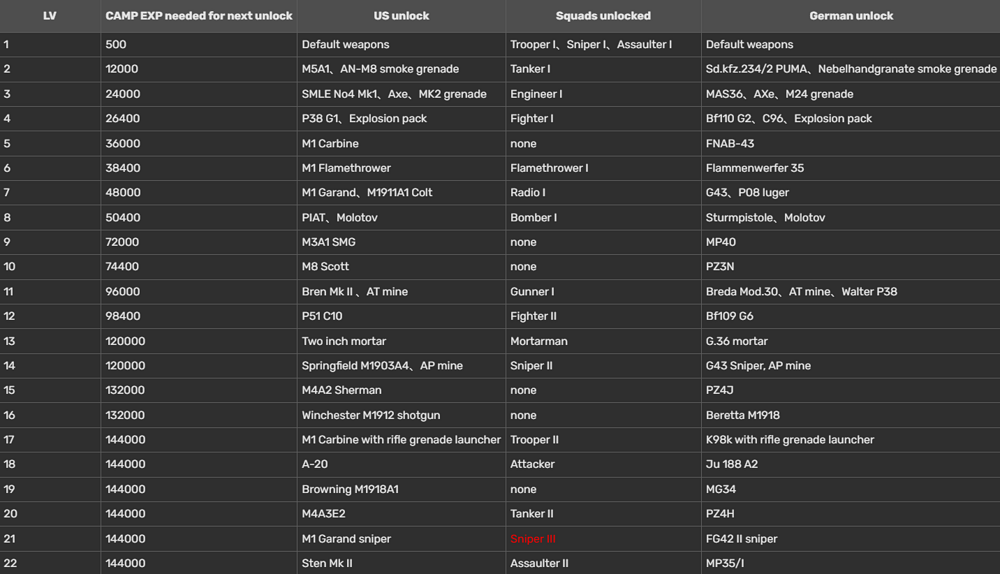Click the US unlock column header

[x=401, y=16]
